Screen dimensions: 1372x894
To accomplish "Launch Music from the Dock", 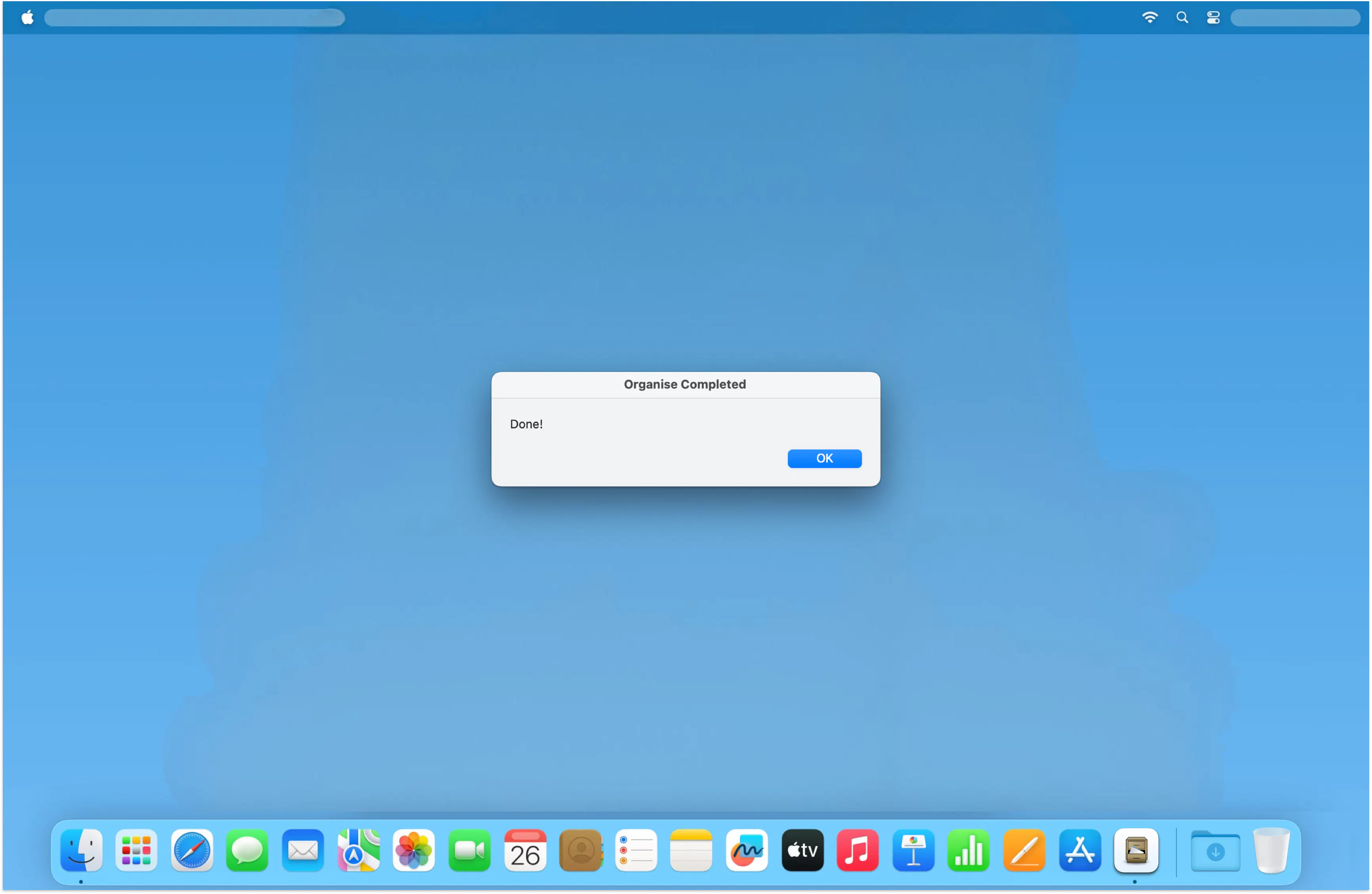I will [x=858, y=850].
